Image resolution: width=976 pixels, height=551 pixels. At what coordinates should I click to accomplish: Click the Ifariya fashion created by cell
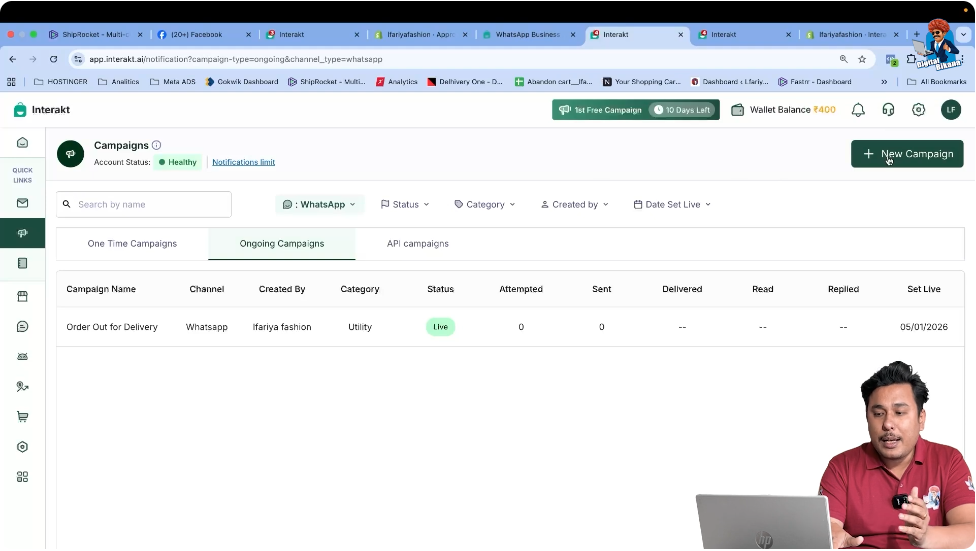282,327
